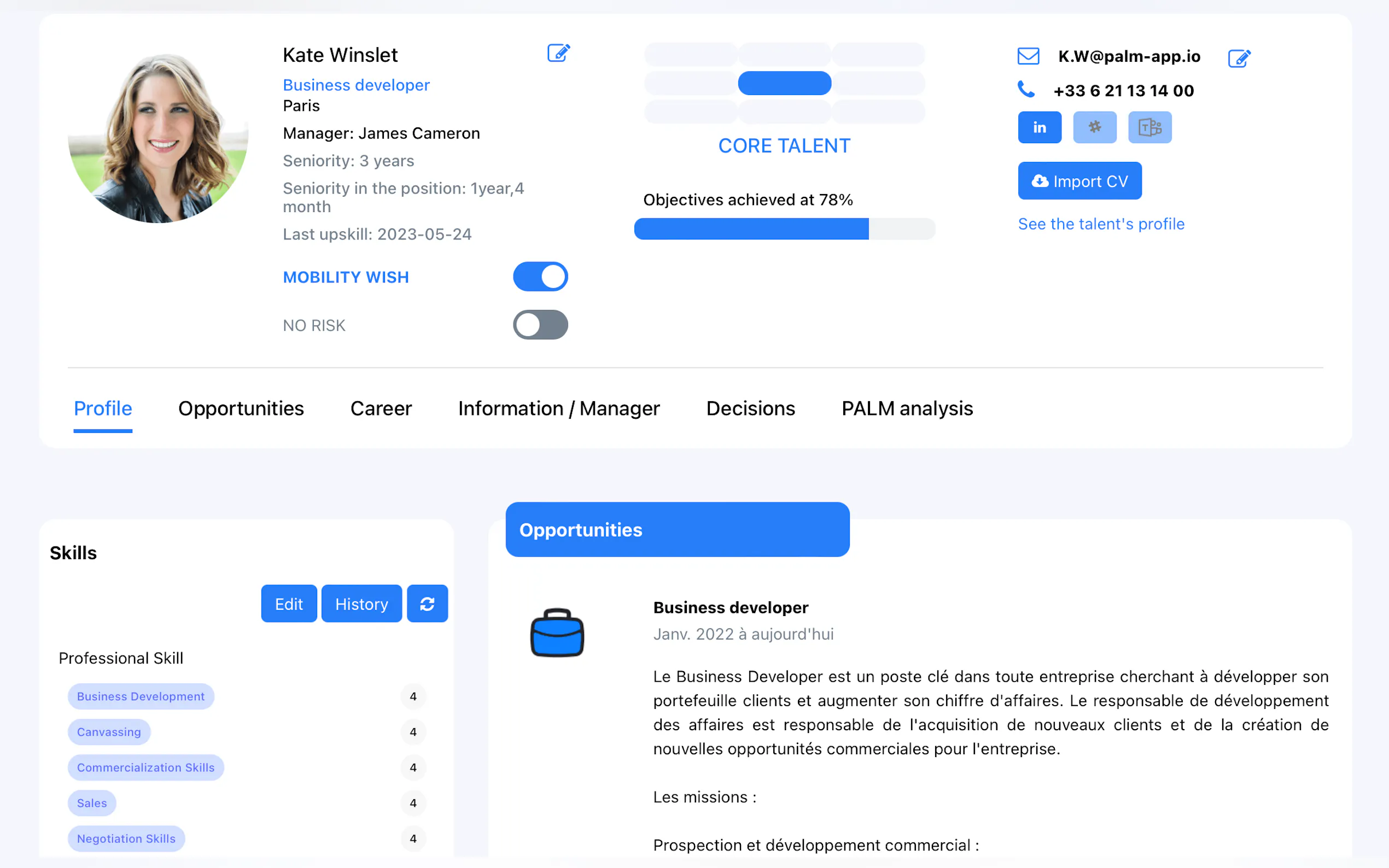Viewport: 1389px width, 868px height.
Task: Switch to the Opportunities tab
Action: (241, 408)
